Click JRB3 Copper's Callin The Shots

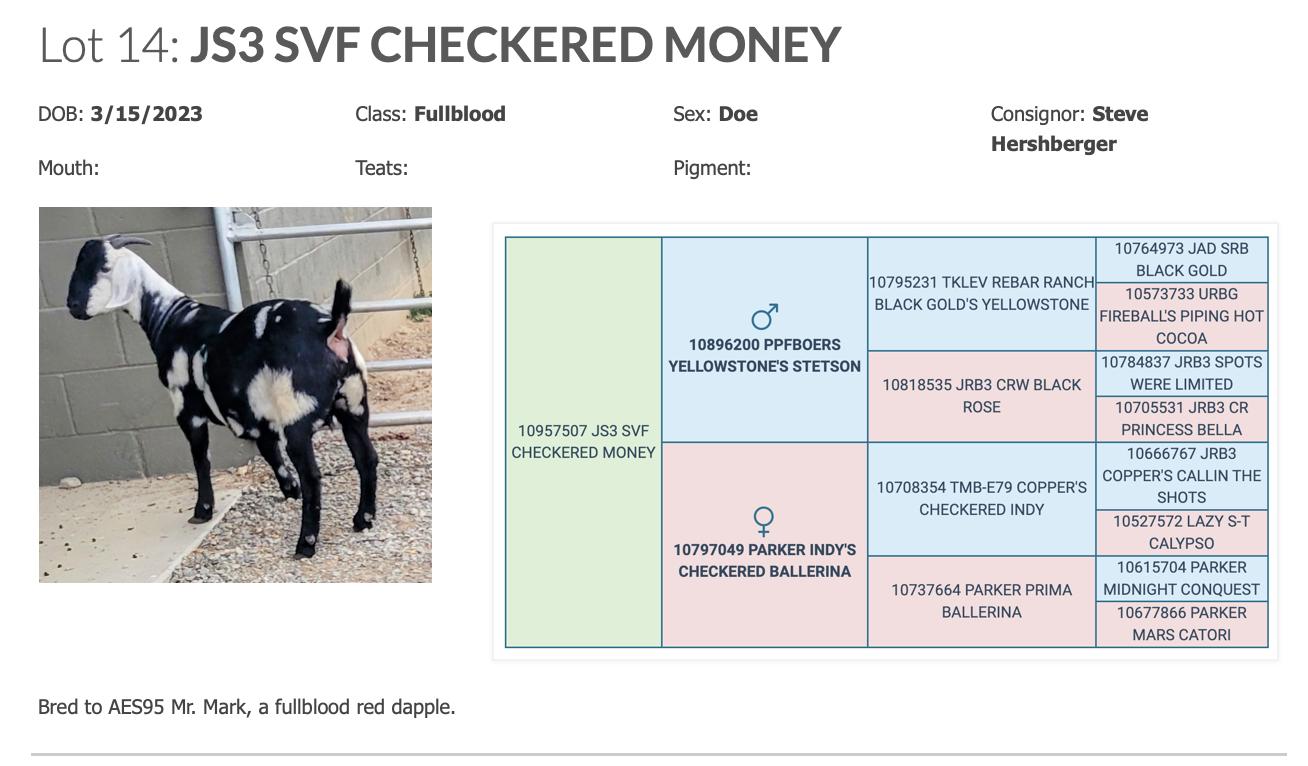(1181, 475)
